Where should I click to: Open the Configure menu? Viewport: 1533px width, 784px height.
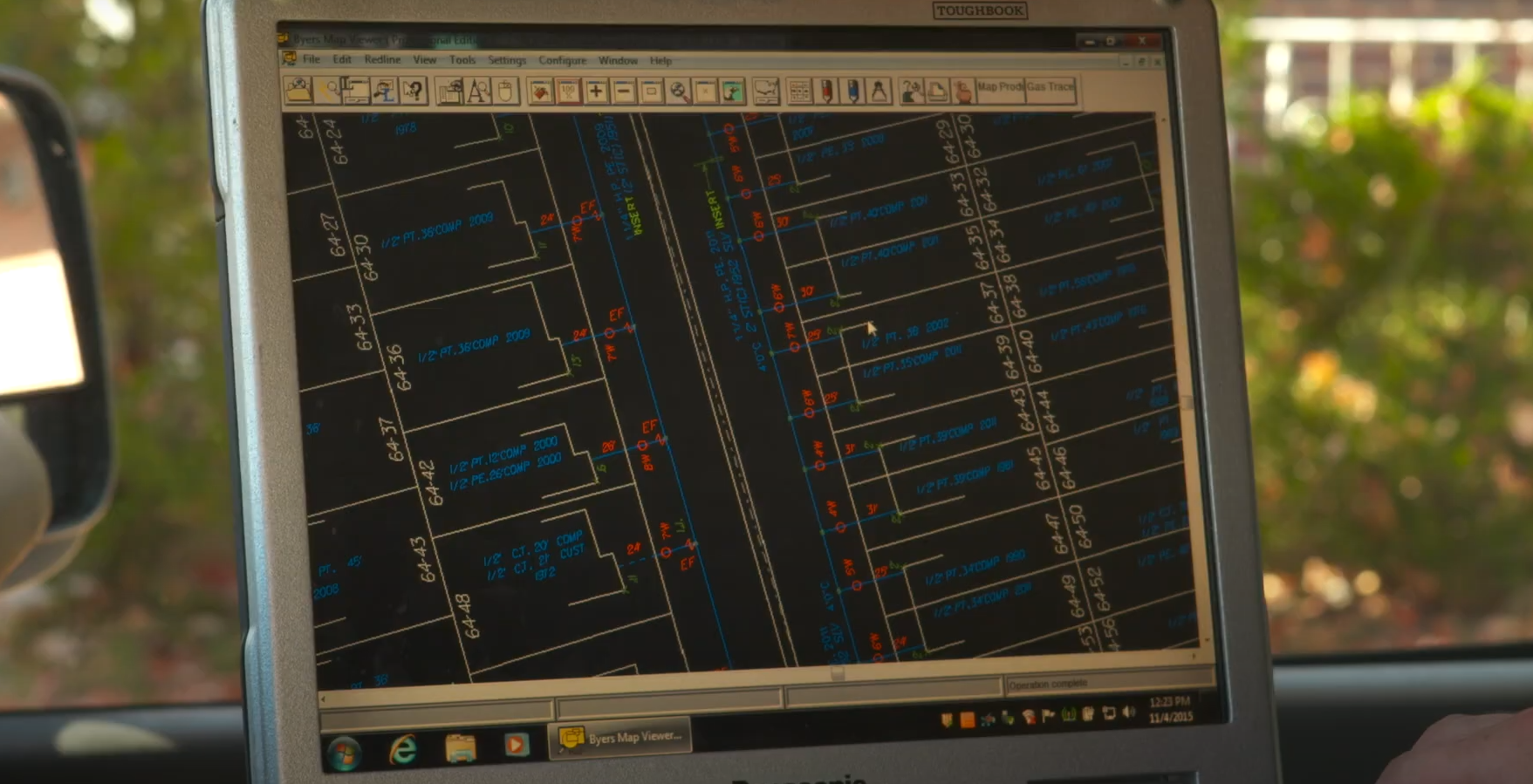(x=562, y=60)
